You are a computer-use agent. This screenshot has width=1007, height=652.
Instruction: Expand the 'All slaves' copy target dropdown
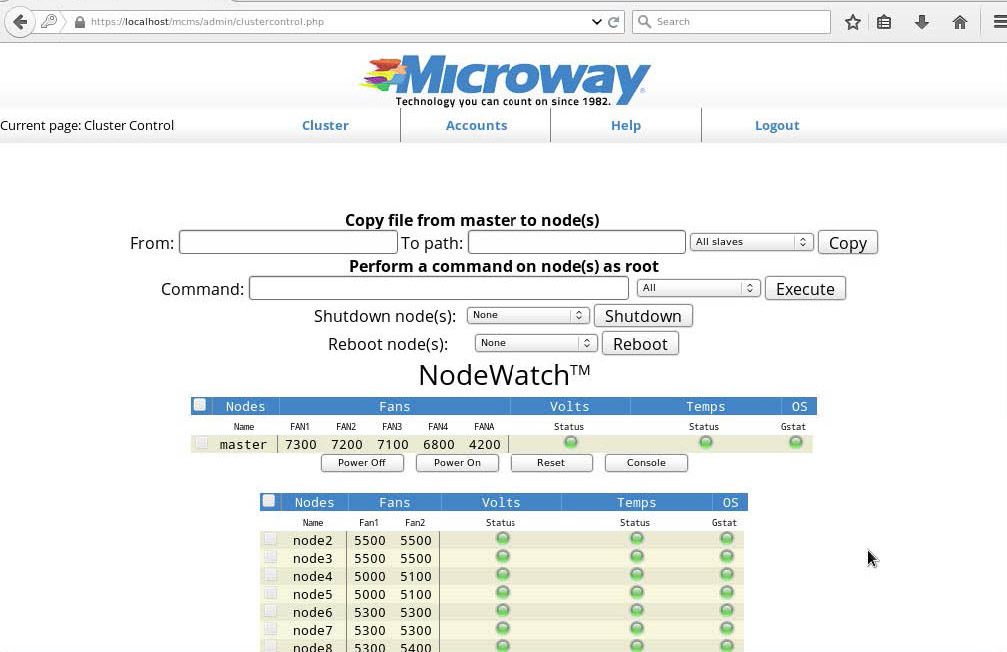[x=751, y=242]
